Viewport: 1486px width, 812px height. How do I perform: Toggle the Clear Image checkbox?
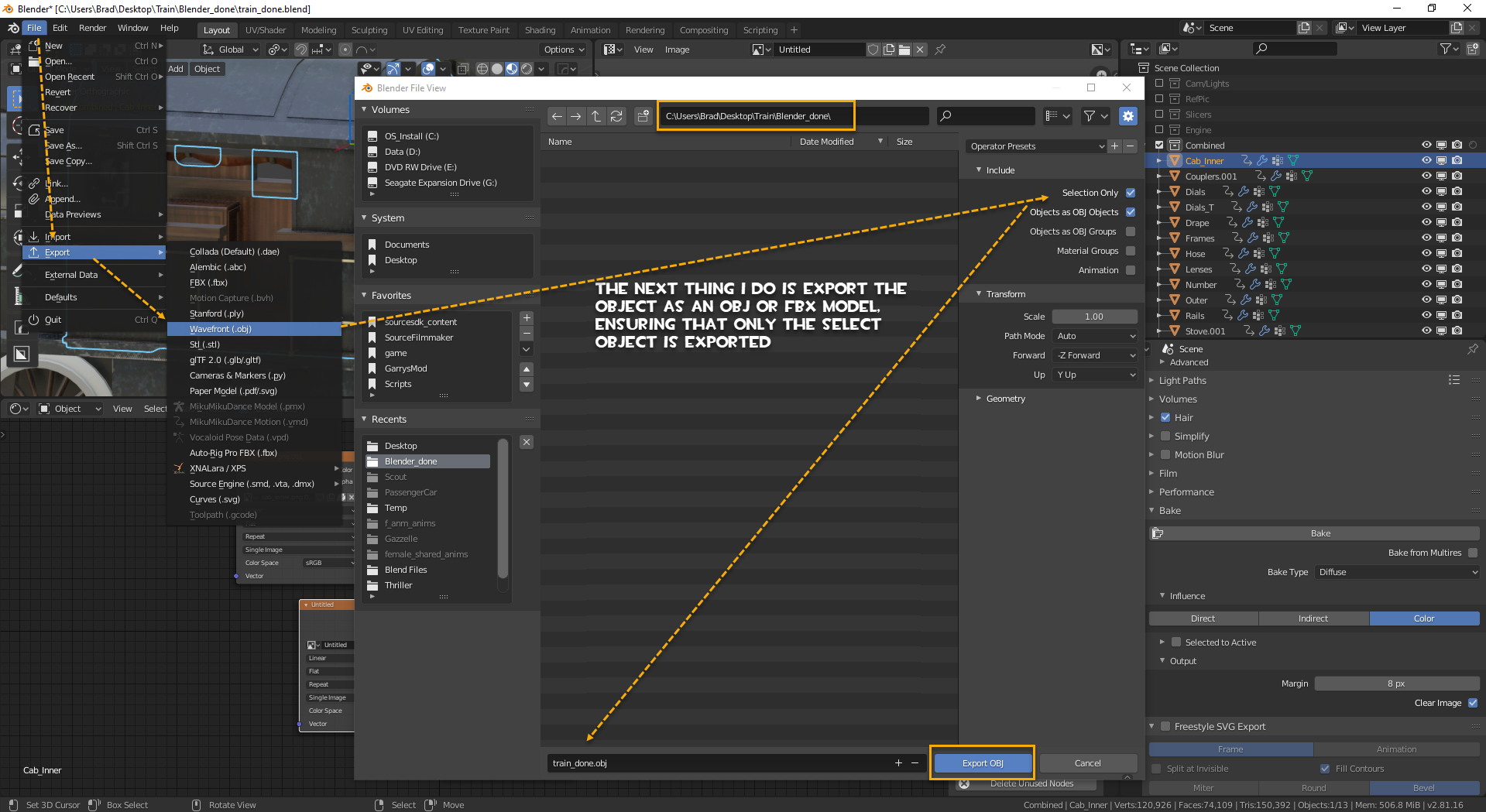[1473, 703]
